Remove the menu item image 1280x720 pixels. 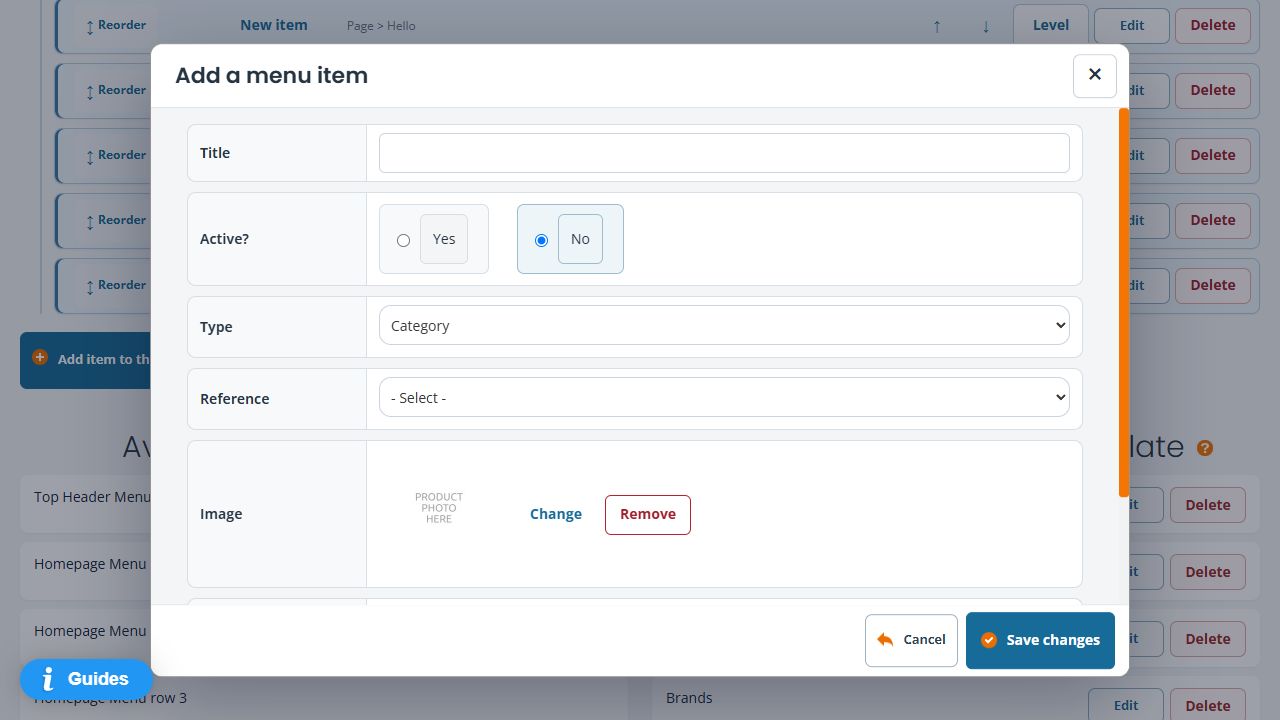pos(648,514)
